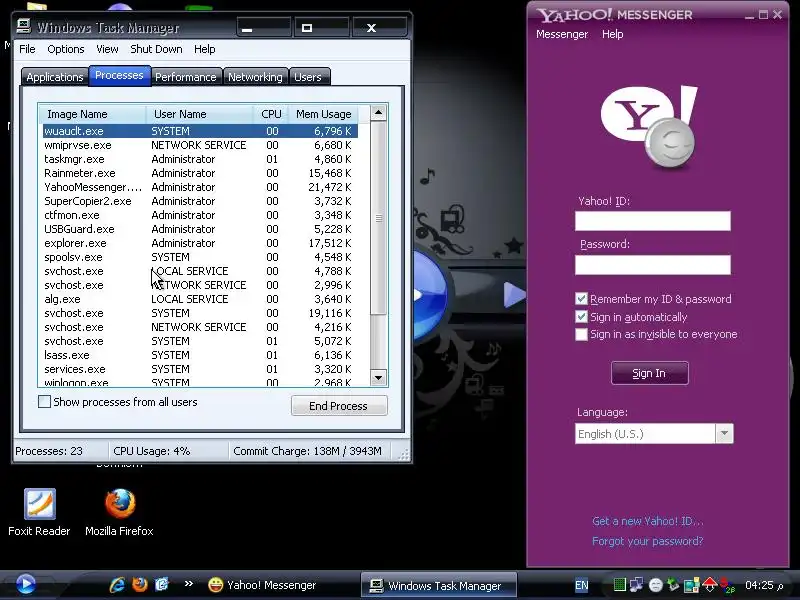Image resolution: width=800 pixels, height=600 pixels.
Task: Open Mozilla Firefox desktop shortcut
Action: [119, 513]
